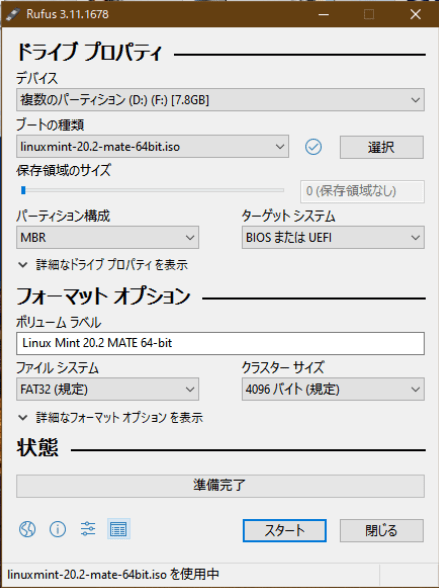This screenshot has height=588, width=439.
Task: Click the 状態 heading
Action: pos(37,448)
